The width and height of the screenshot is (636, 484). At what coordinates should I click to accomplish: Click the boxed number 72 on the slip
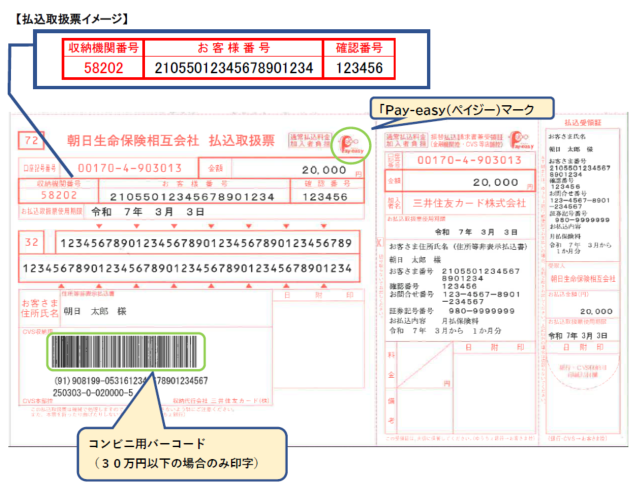[31, 140]
